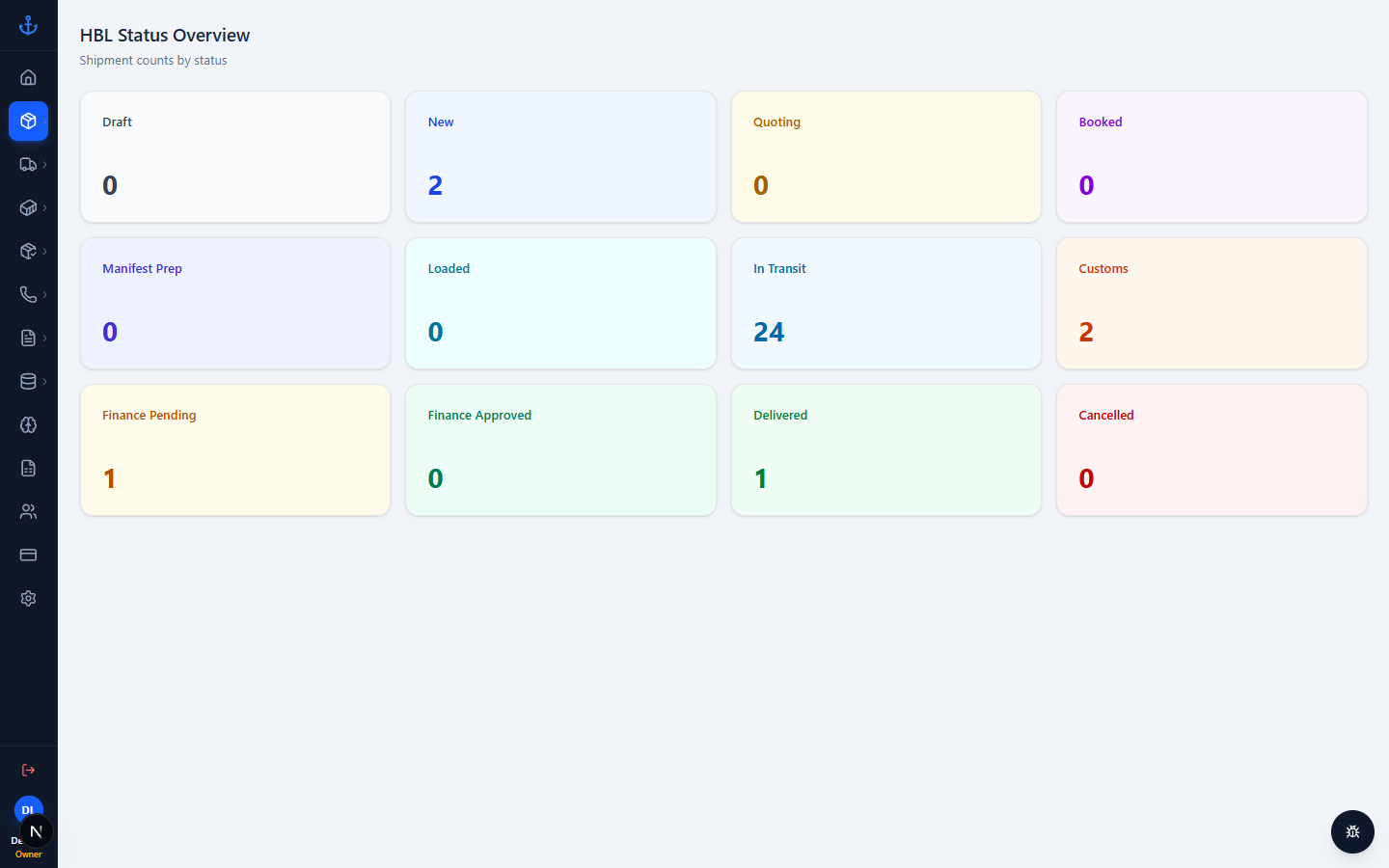Image resolution: width=1389 pixels, height=868 pixels.
Task: Click the user avatar in sidebar
Action: pos(28,810)
